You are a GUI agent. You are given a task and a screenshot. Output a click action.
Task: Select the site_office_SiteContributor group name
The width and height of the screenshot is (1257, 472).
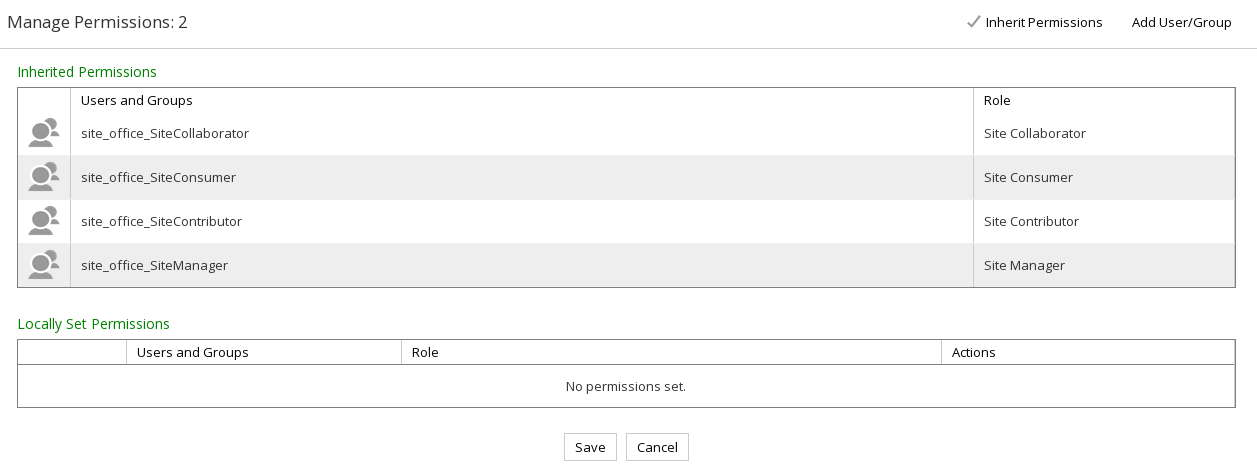pyautogui.click(x=161, y=221)
